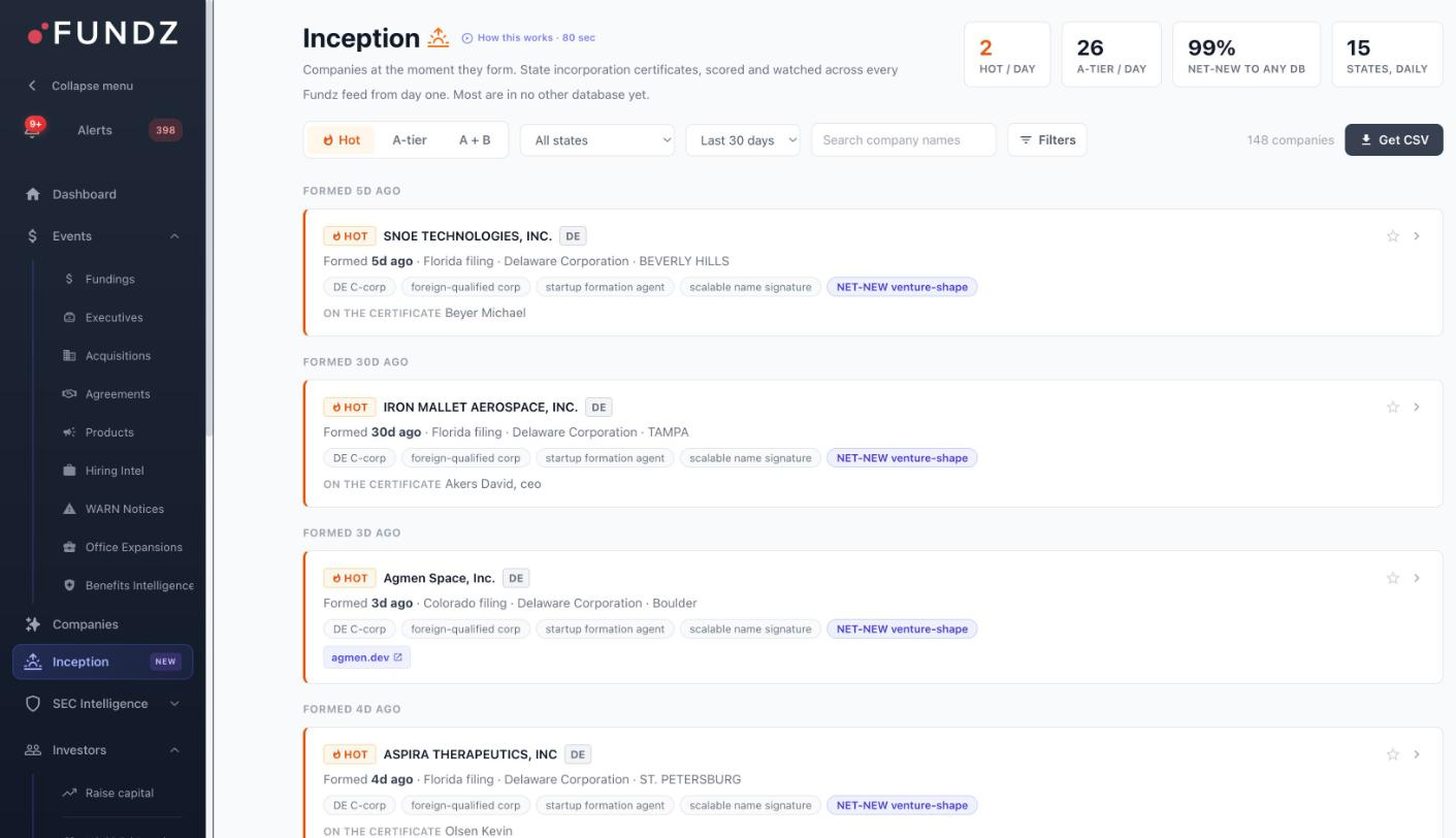Star SNOE TECHNOLOGIES, INC. as favorite

click(x=1392, y=236)
